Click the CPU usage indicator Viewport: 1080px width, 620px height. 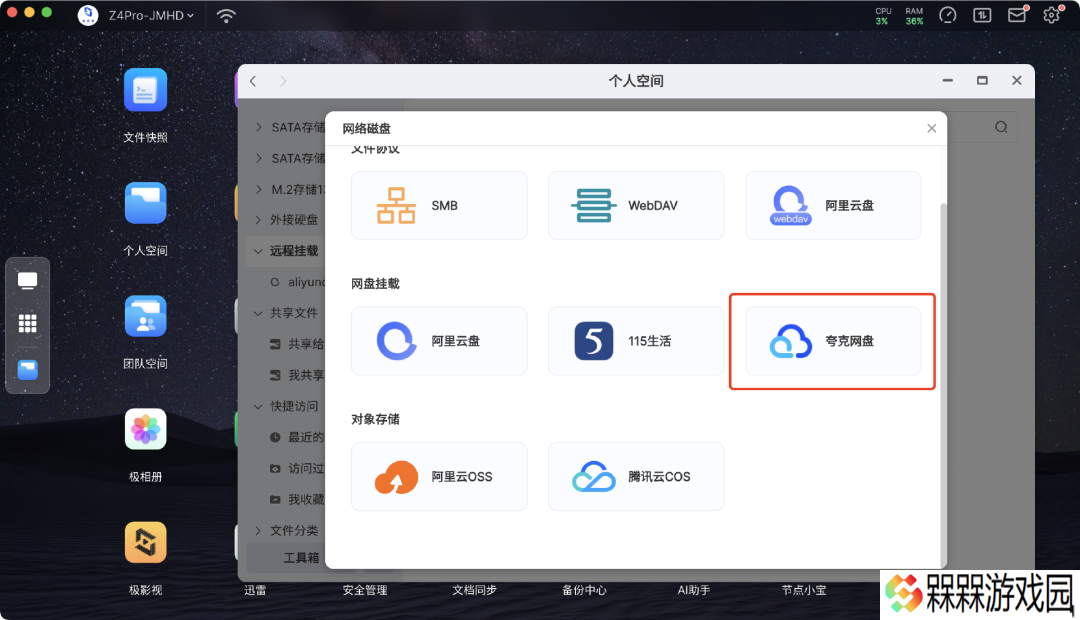(883, 16)
